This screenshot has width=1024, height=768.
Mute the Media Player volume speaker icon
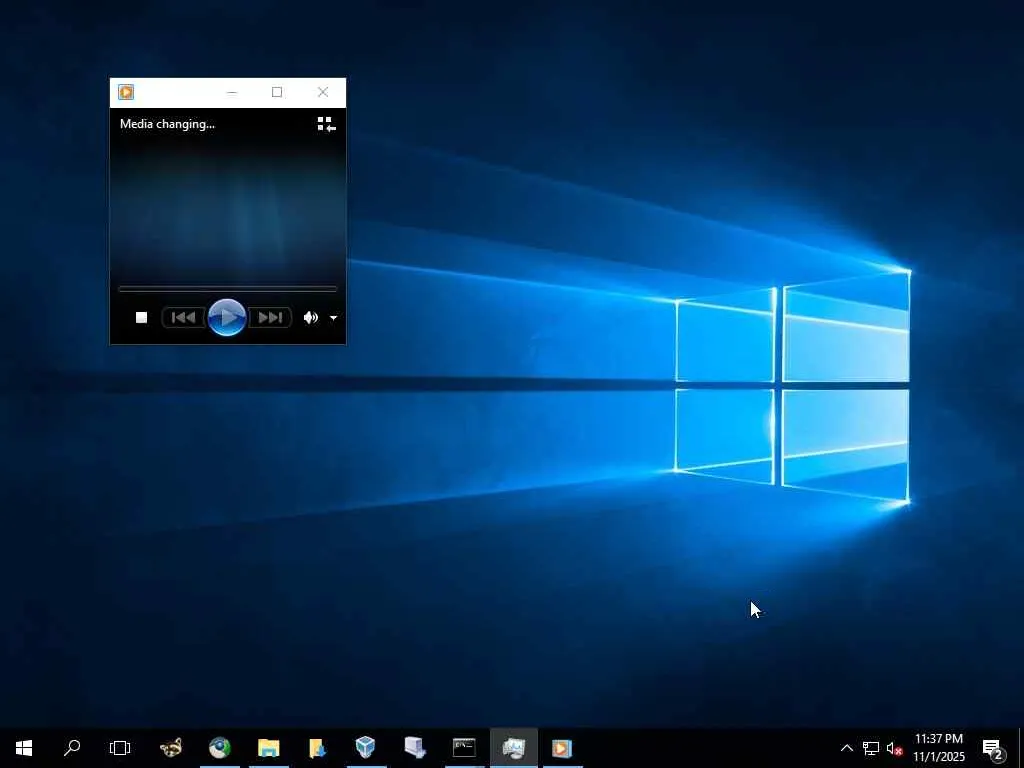point(311,317)
